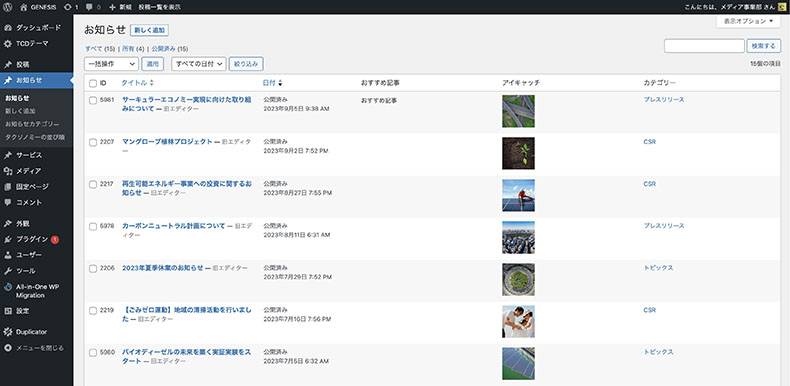Open GENESIS site home icon
The image size is (790, 386).
coord(24,7)
